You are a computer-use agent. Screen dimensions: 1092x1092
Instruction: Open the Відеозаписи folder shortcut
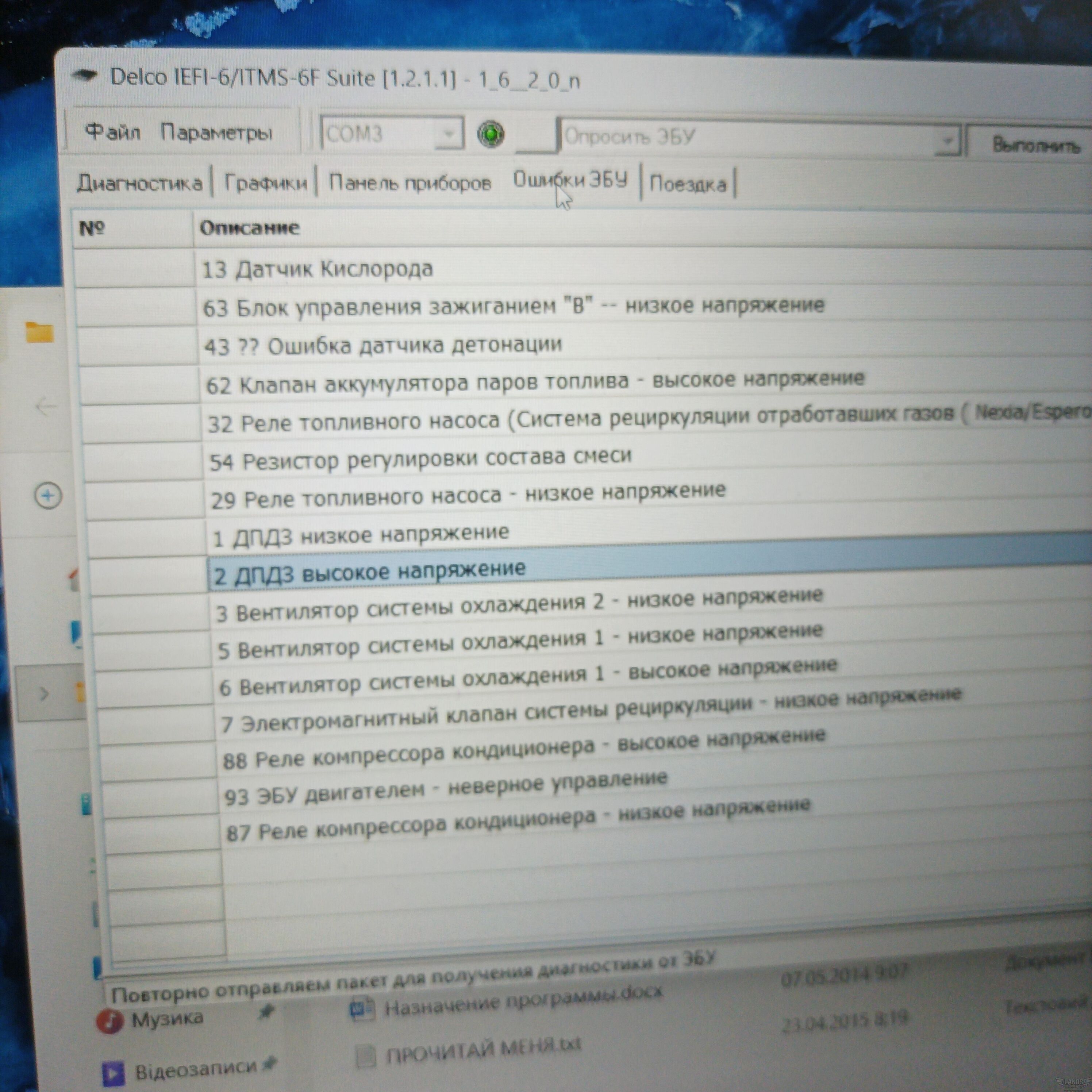[195, 1069]
